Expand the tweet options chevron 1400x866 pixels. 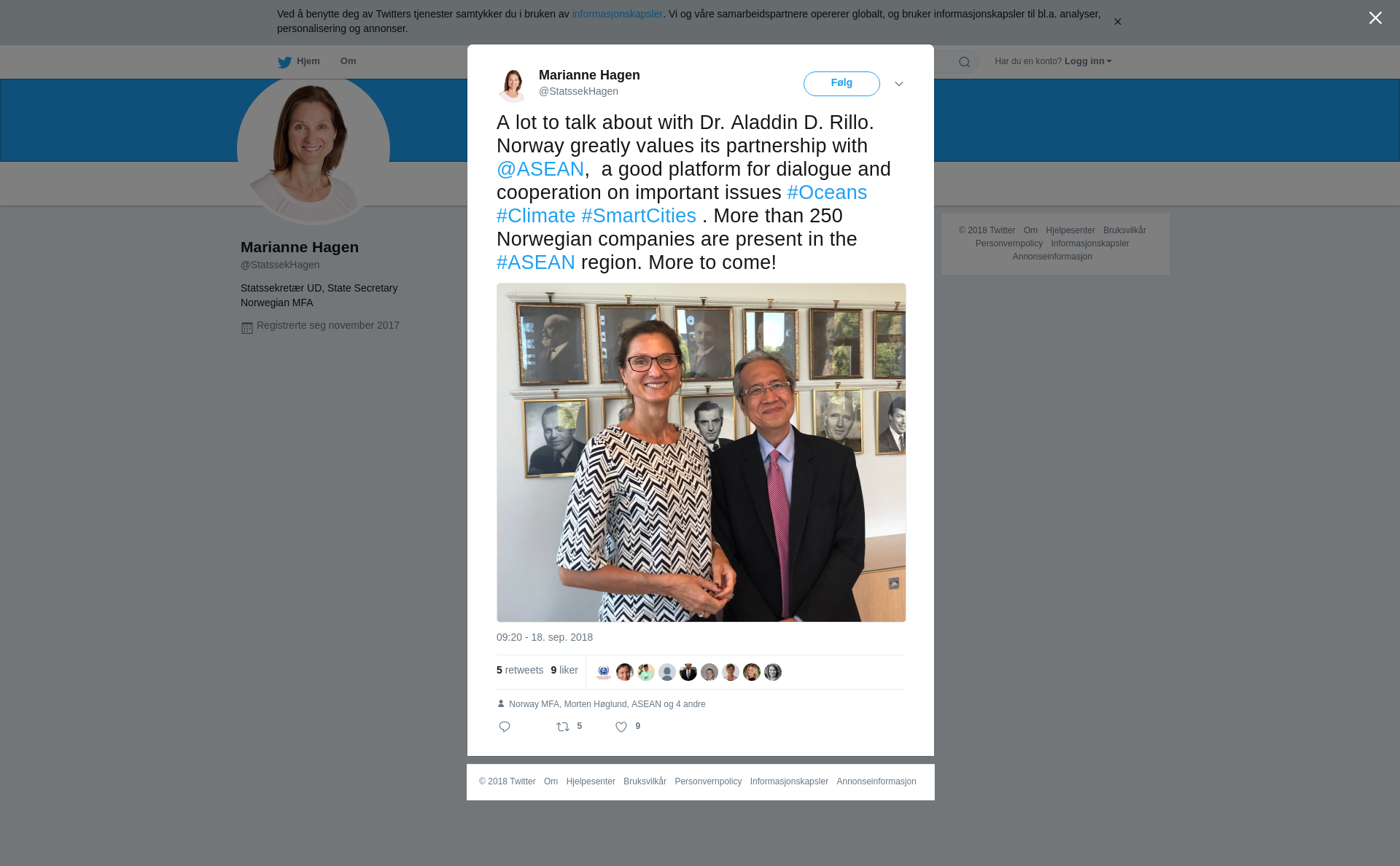coord(899,84)
